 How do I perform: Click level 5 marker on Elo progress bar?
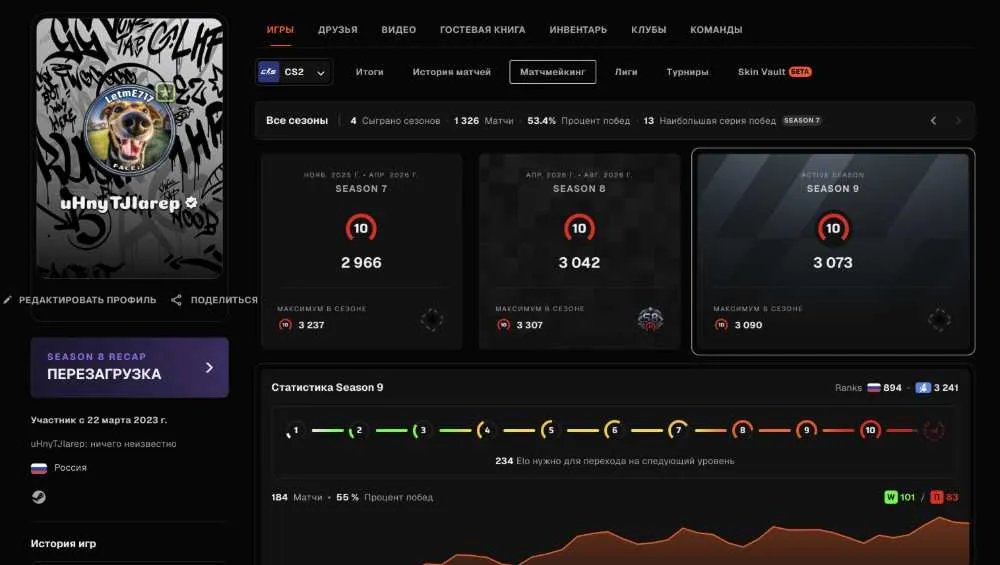[x=550, y=430]
